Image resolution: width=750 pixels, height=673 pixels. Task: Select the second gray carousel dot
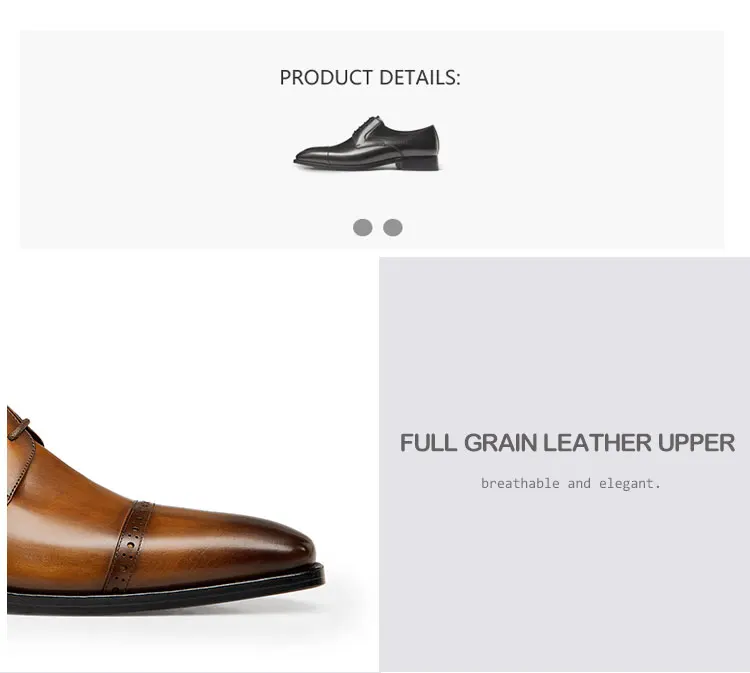coord(393,227)
